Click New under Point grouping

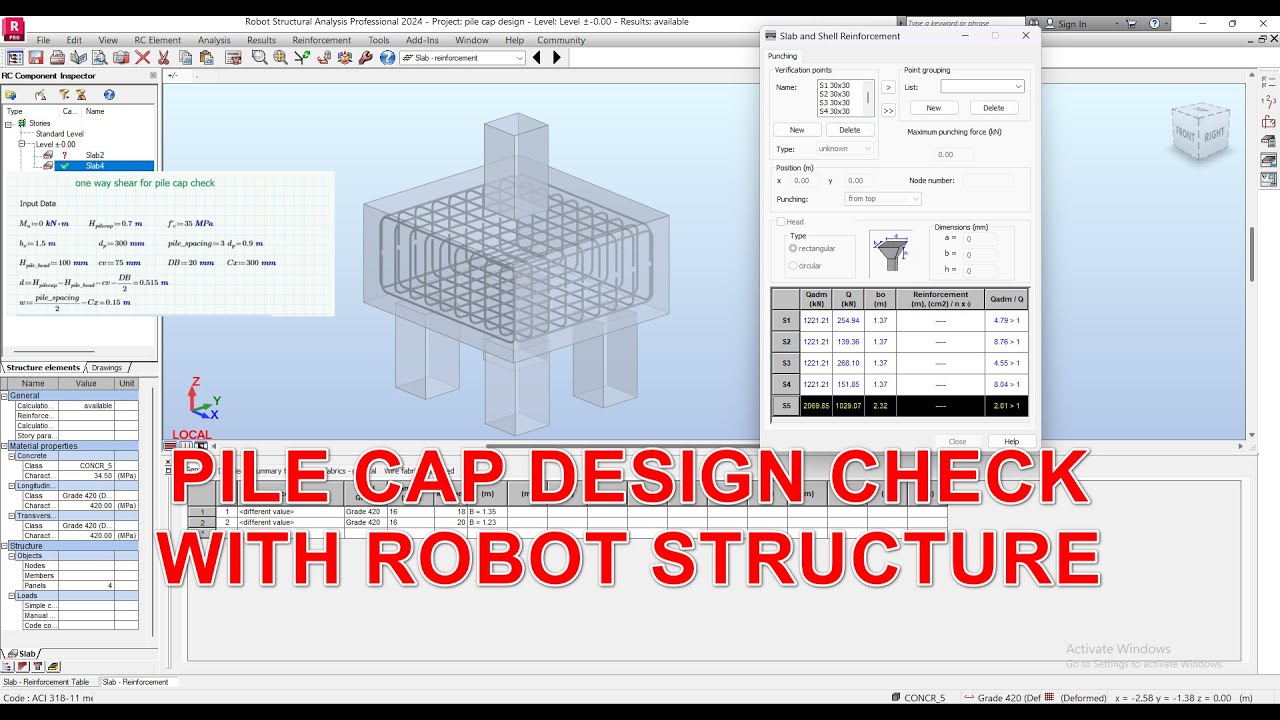coord(934,108)
